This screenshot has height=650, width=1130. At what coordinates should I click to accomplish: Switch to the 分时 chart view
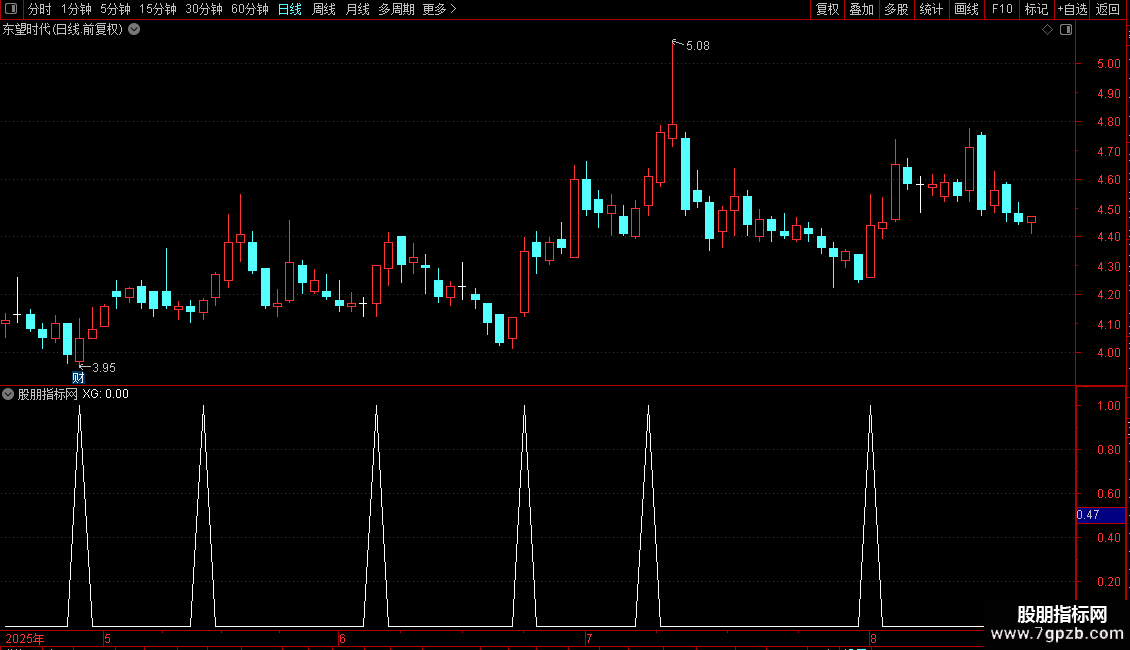pos(40,9)
